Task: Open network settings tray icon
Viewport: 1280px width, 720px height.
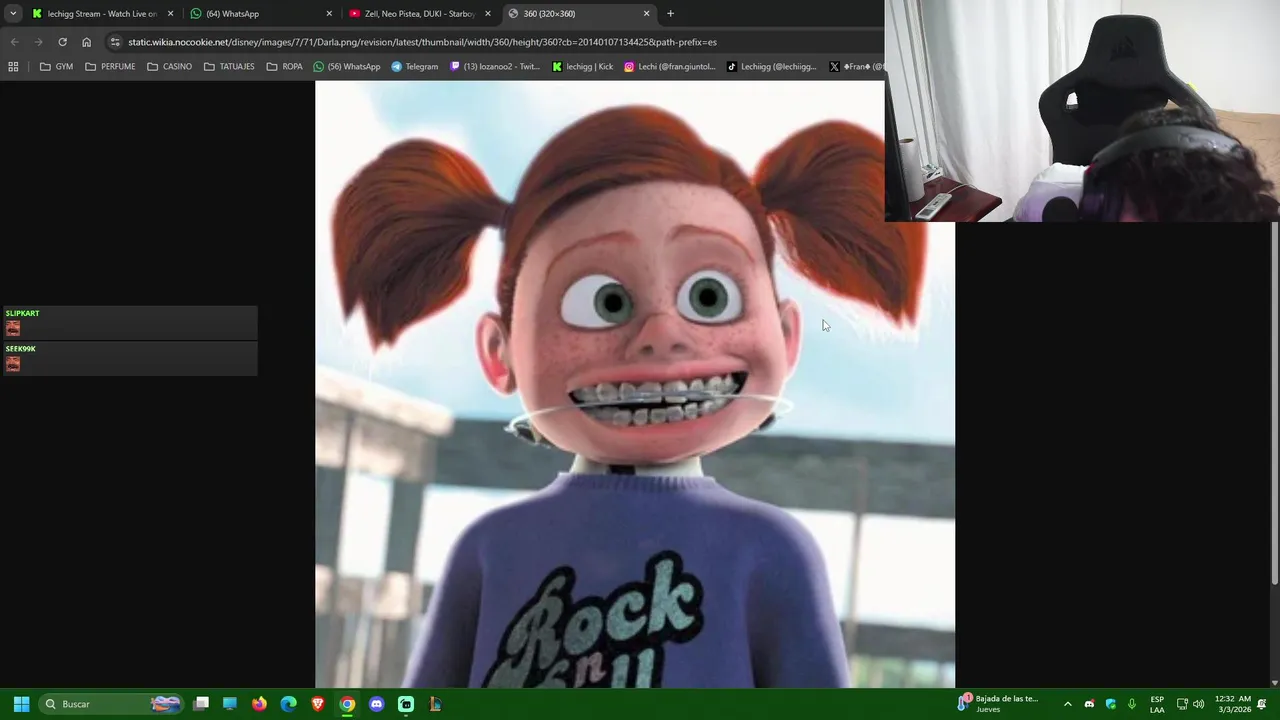Action: click(x=1182, y=704)
